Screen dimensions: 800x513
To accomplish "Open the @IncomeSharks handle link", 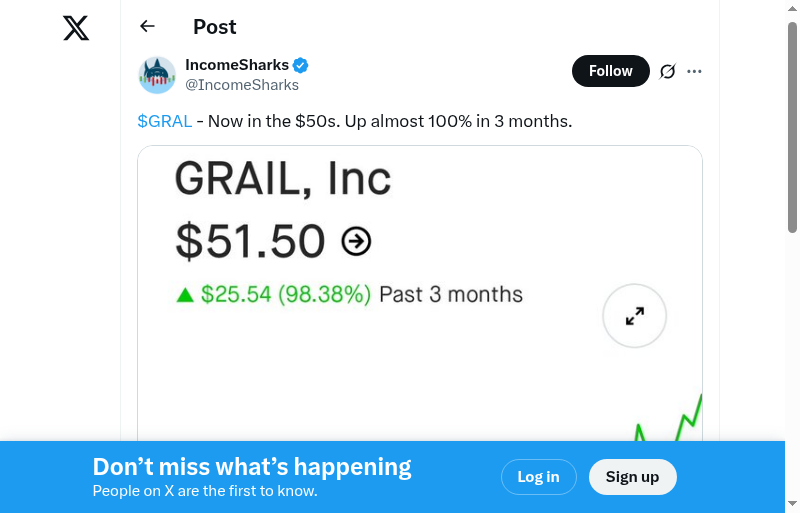I will pyautogui.click(x=242, y=85).
